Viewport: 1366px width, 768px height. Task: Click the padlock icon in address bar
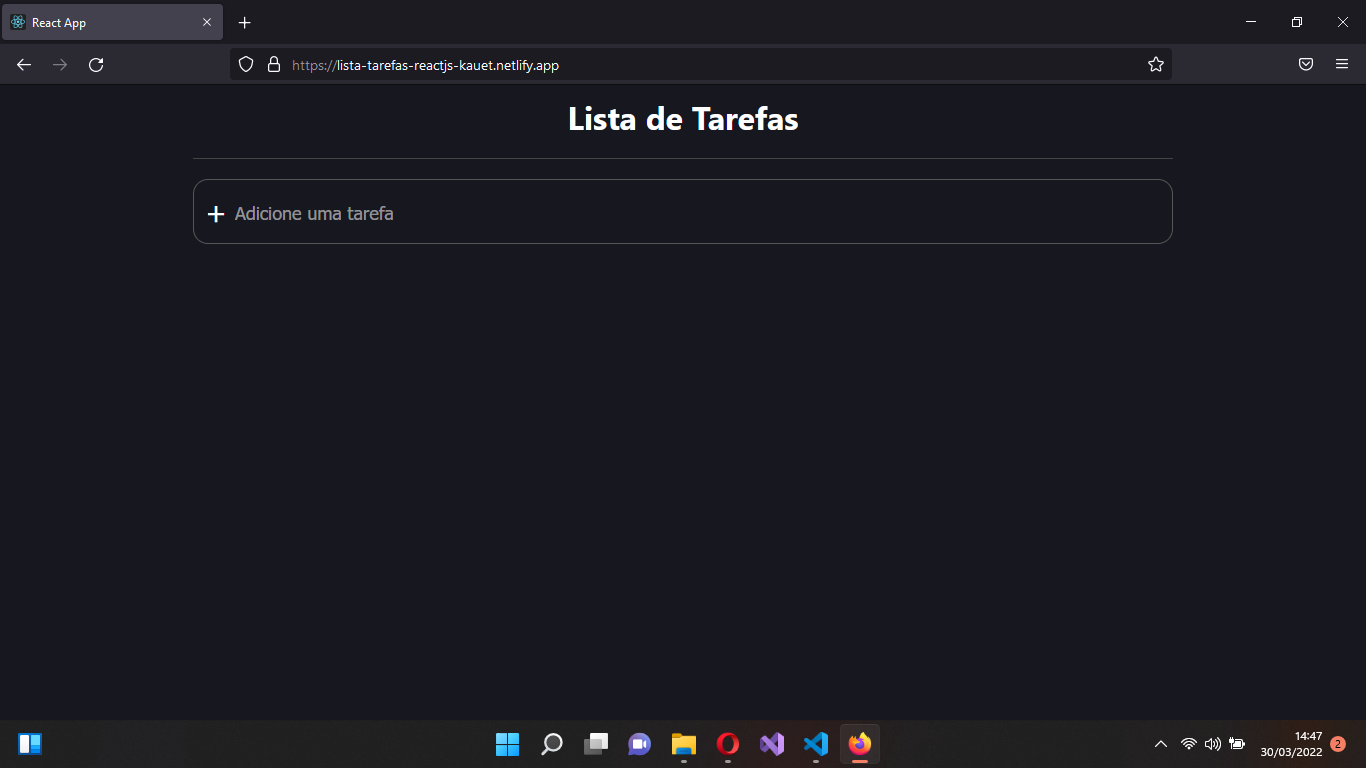(x=273, y=64)
